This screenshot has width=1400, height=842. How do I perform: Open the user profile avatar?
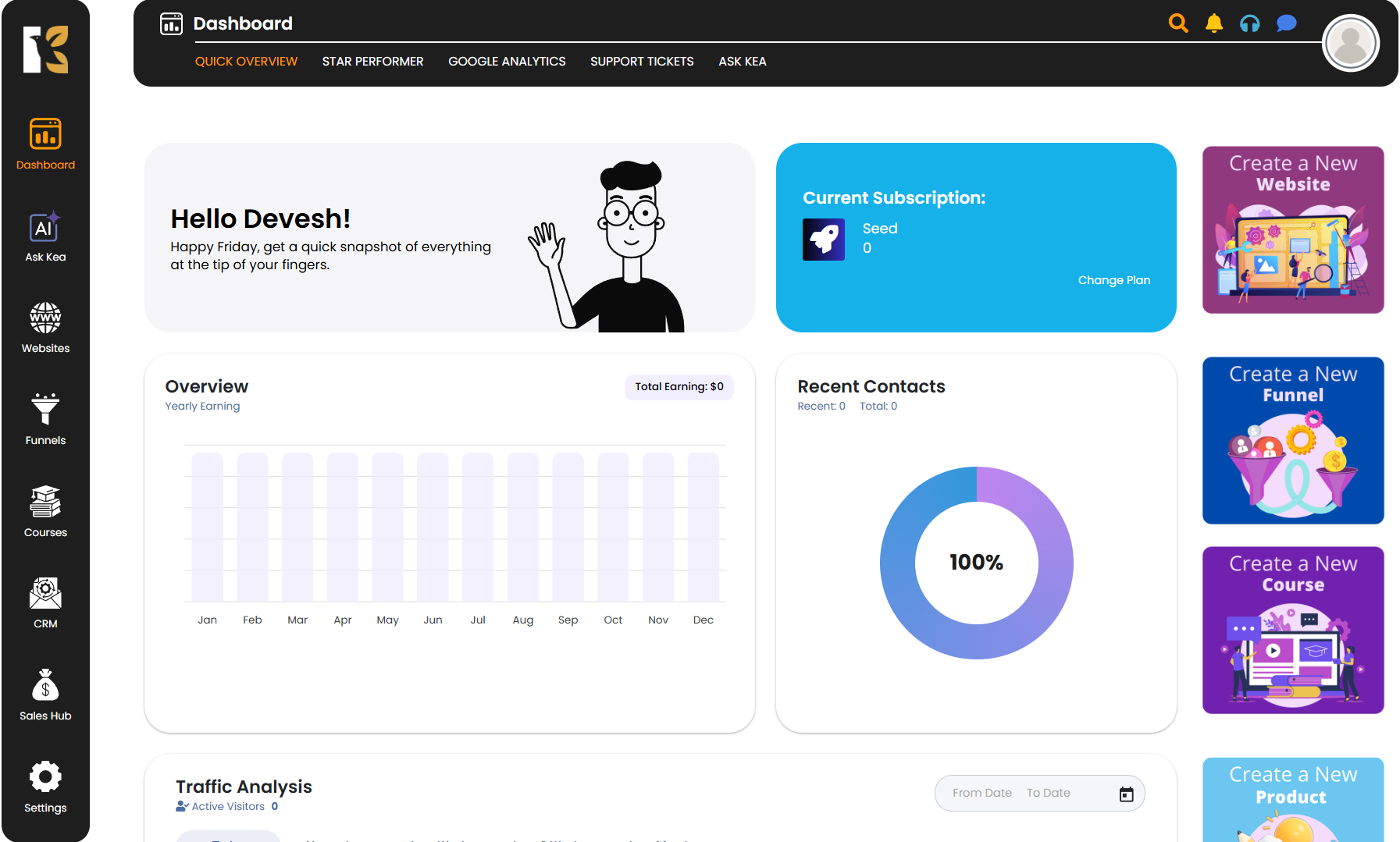point(1350,44)
